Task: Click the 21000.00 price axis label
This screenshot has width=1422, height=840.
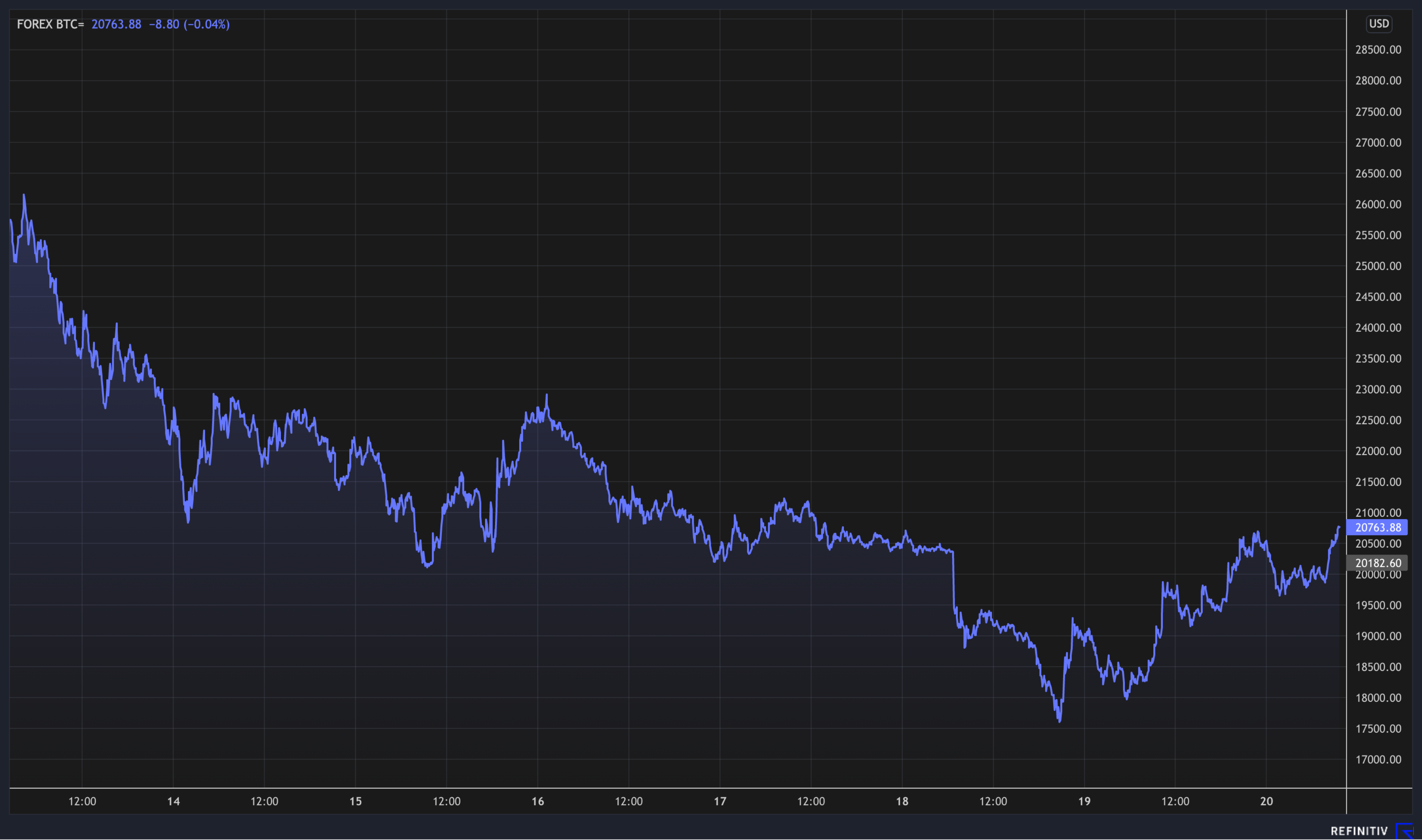Action: pos(1378,513)
